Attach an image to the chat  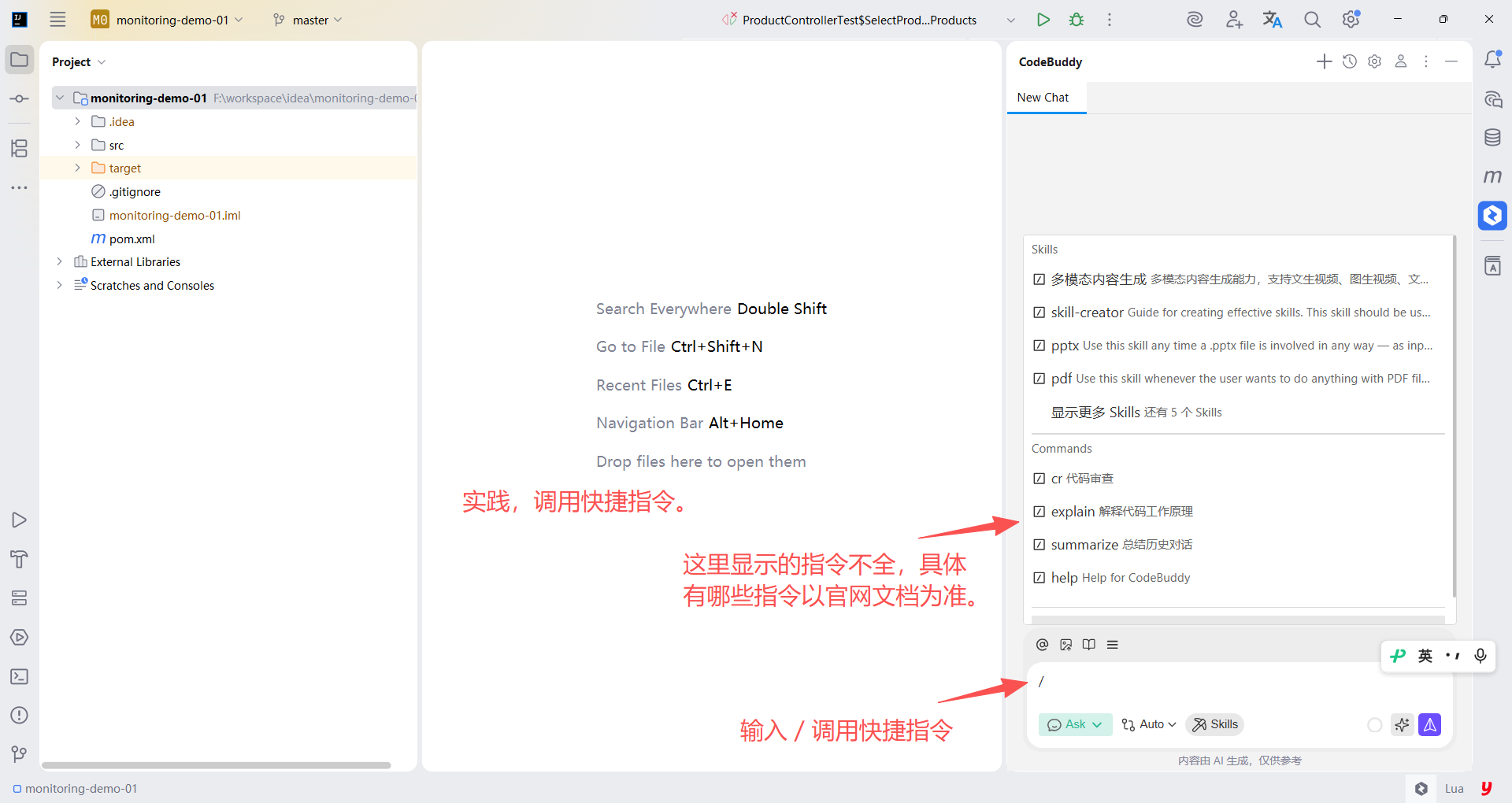coord(1066,645)
